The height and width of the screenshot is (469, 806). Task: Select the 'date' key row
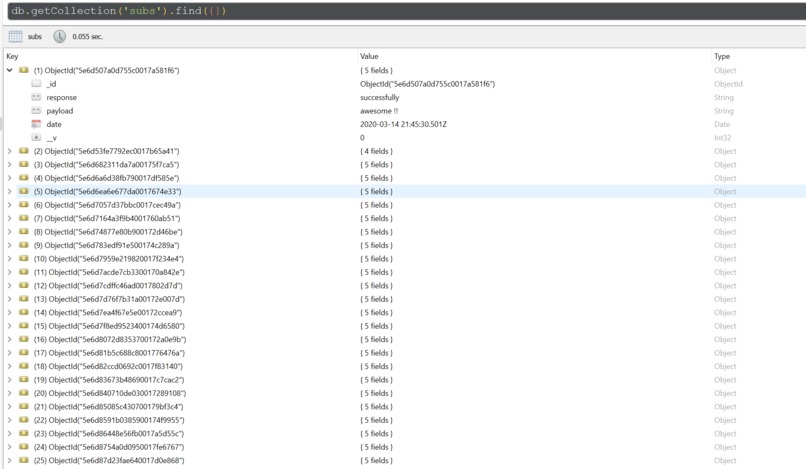tap(53, 124)
